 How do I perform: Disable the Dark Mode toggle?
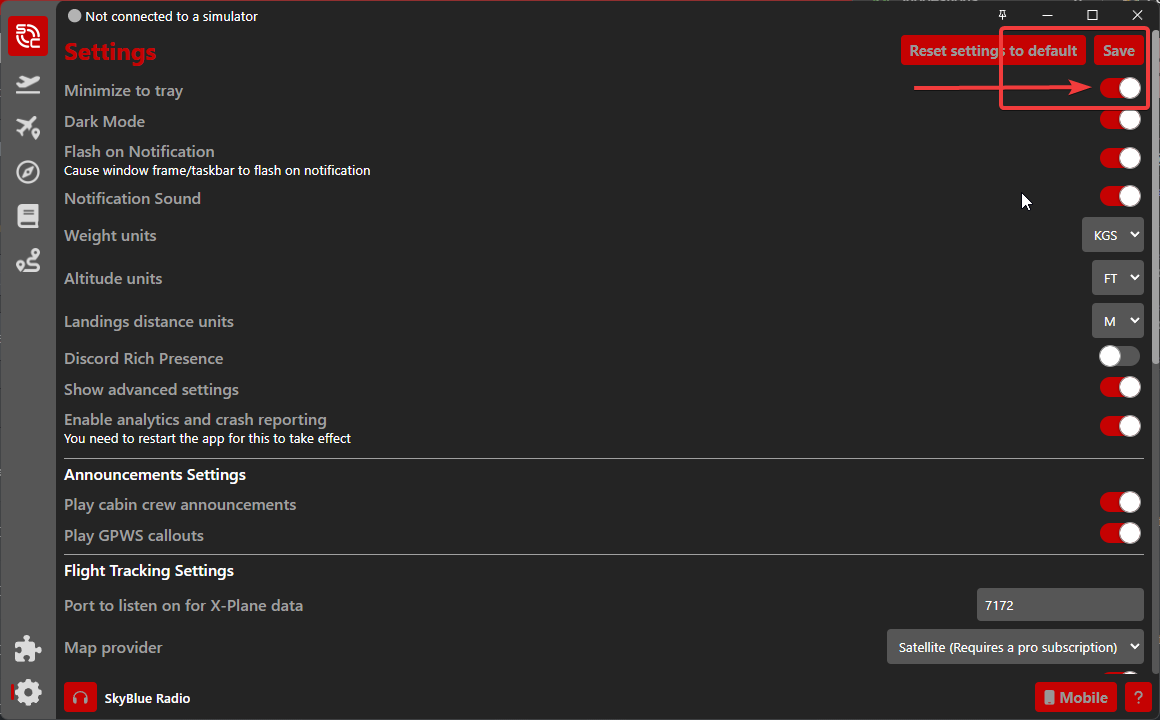coord(1119,120)
